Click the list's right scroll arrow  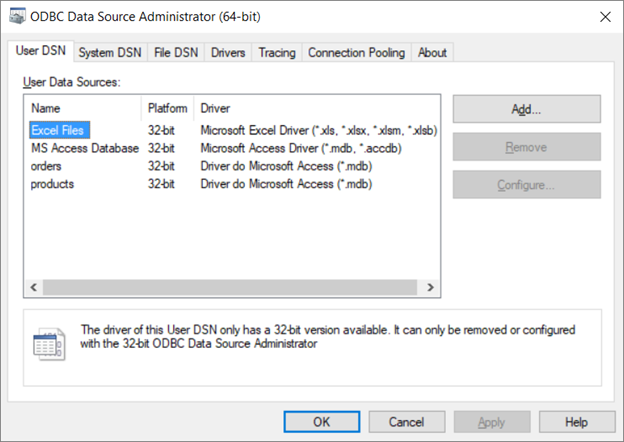(x=431, y=288)
